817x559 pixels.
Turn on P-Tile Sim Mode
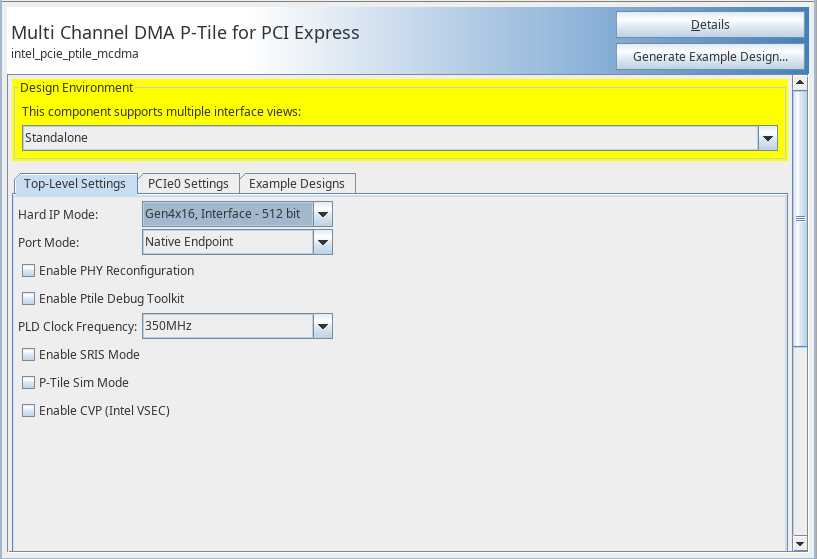(x=29, y=383)
